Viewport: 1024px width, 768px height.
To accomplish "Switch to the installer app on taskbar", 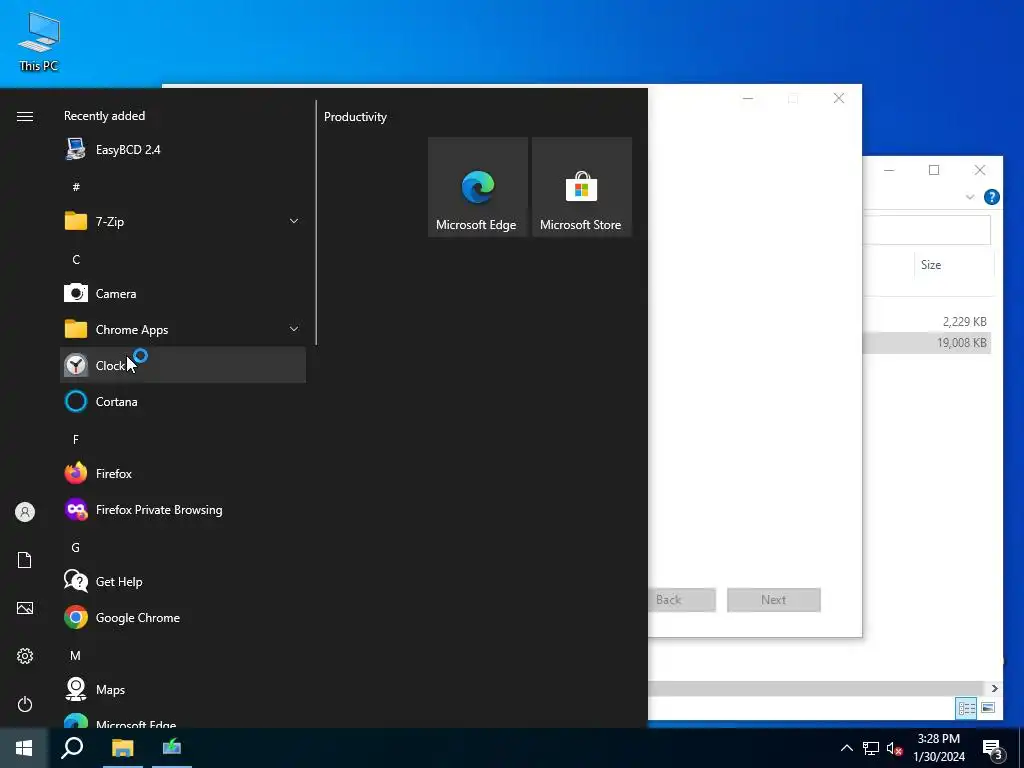I will click(172, 748).
